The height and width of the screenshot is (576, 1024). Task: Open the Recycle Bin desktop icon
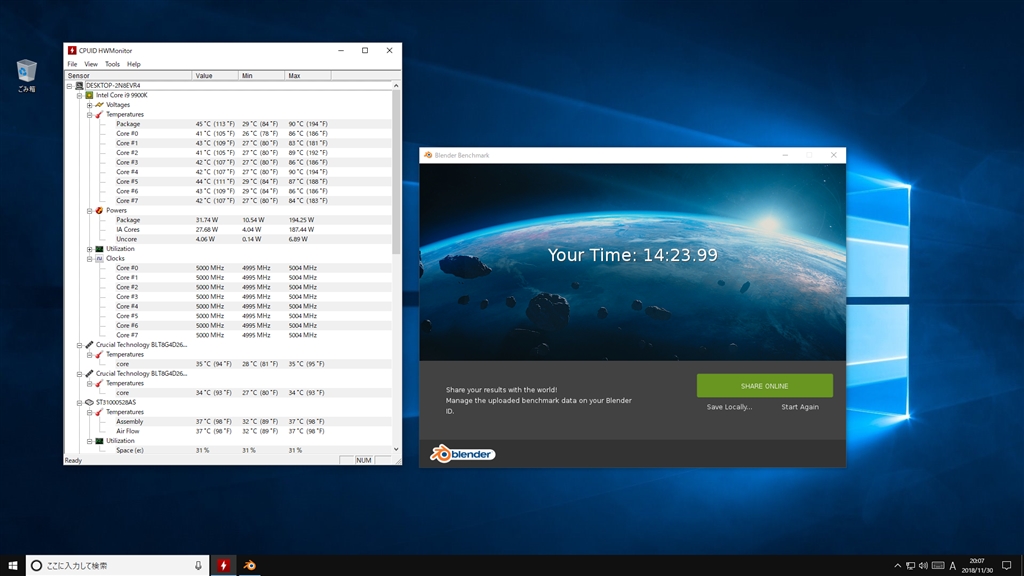(26, 74)
